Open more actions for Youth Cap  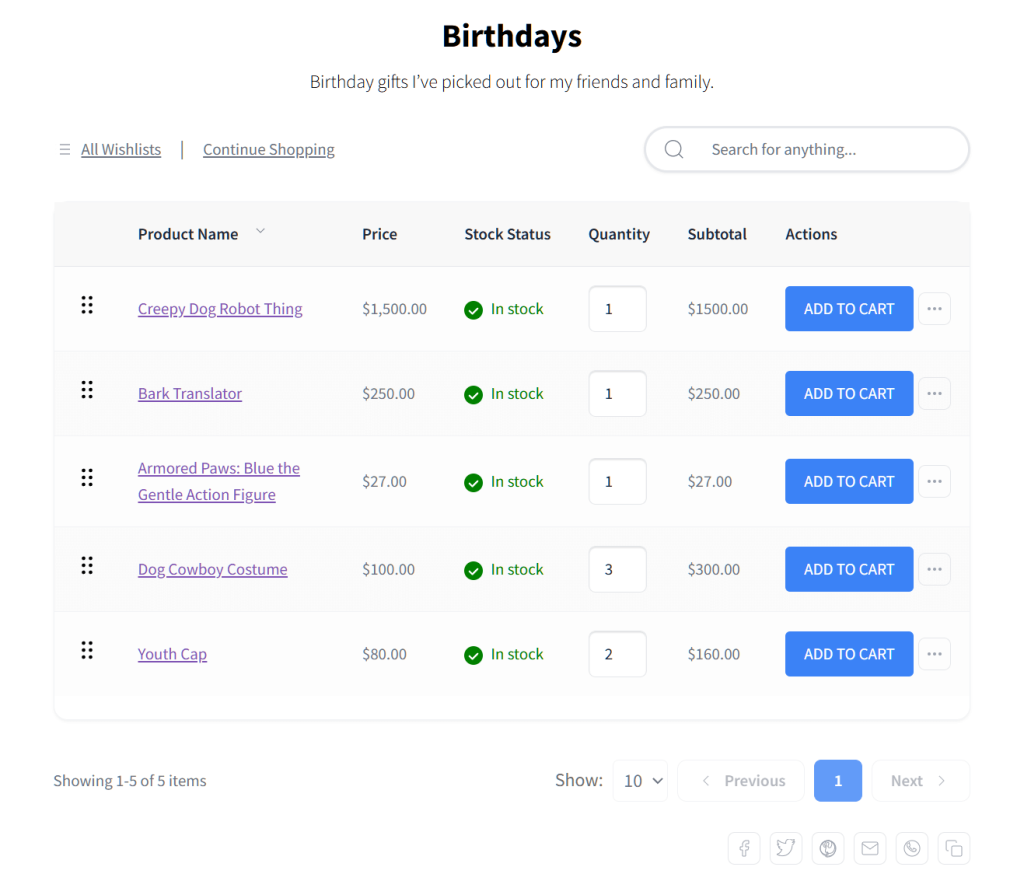click(934, 654)
